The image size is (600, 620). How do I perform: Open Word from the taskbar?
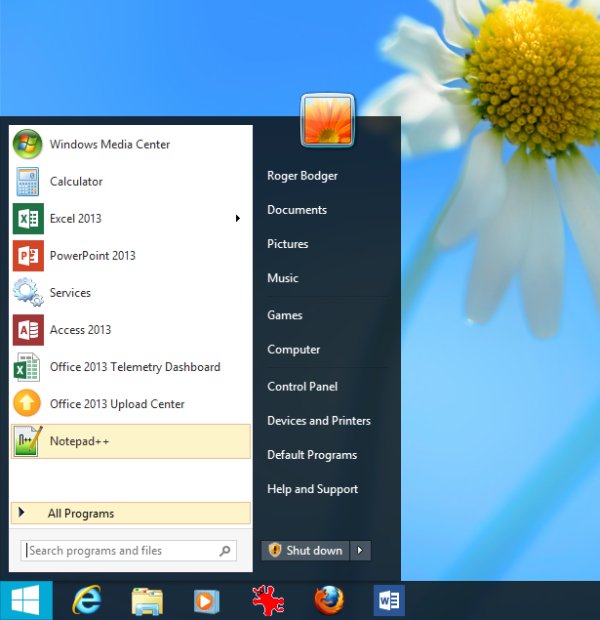(x=389, y=601)
